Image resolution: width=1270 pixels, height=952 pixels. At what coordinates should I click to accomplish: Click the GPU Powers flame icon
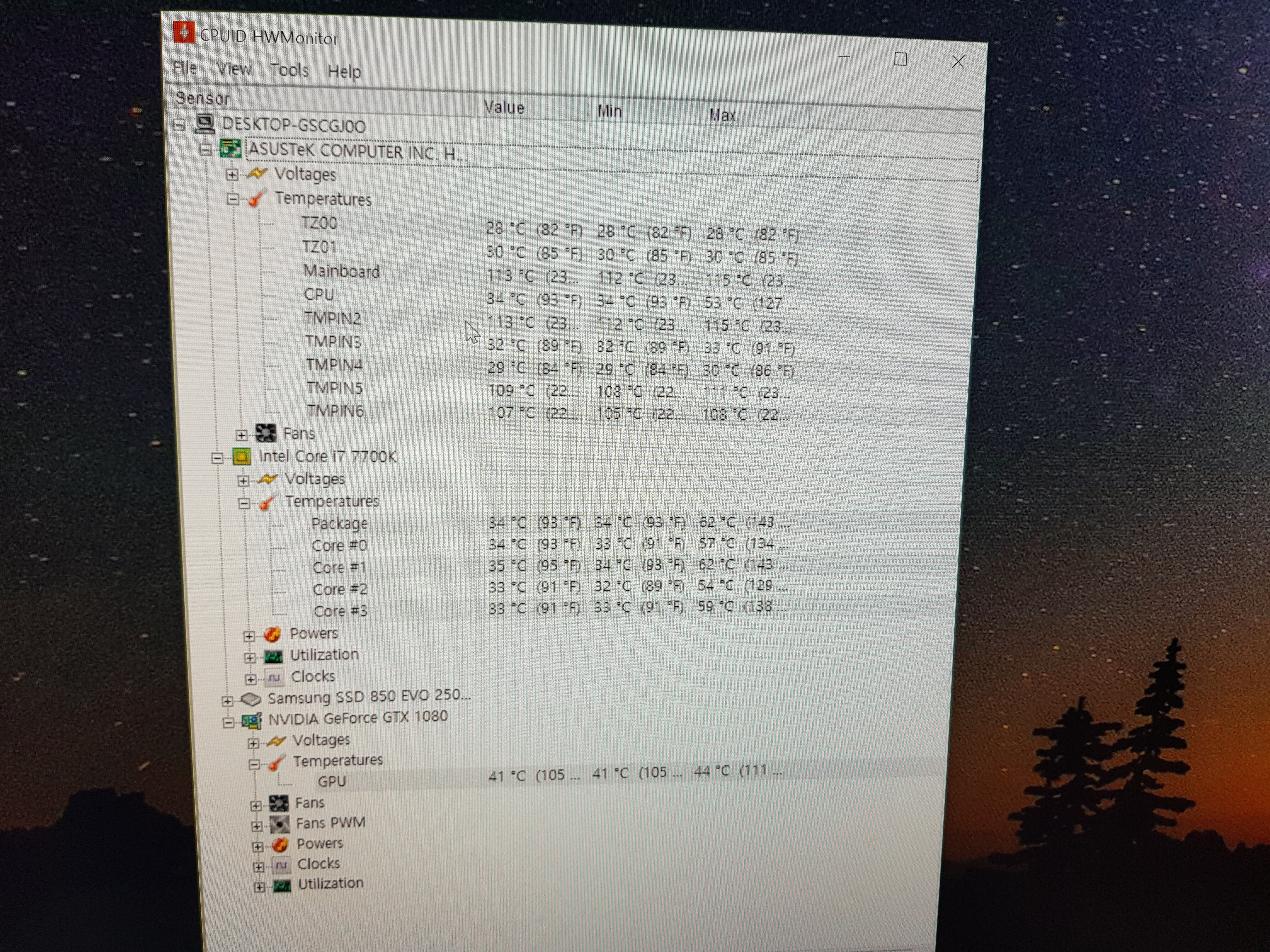tap(280, 844)
